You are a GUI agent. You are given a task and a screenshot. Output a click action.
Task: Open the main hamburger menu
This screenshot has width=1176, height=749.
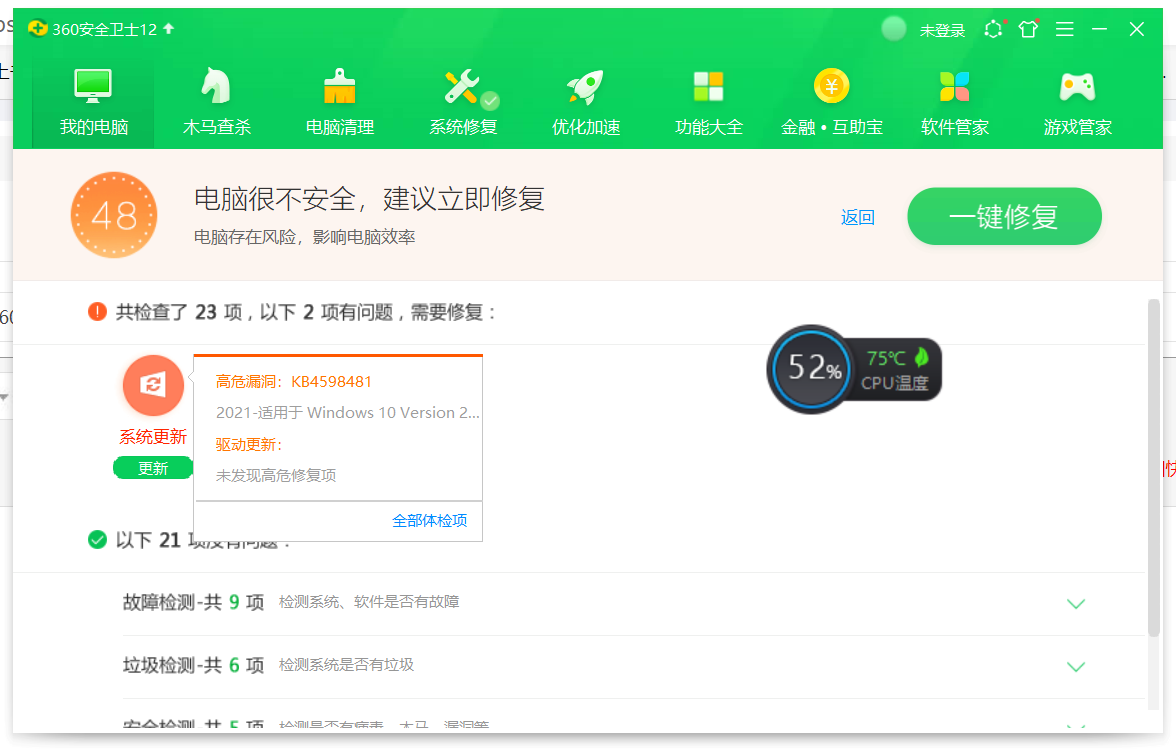[1065, 28]
